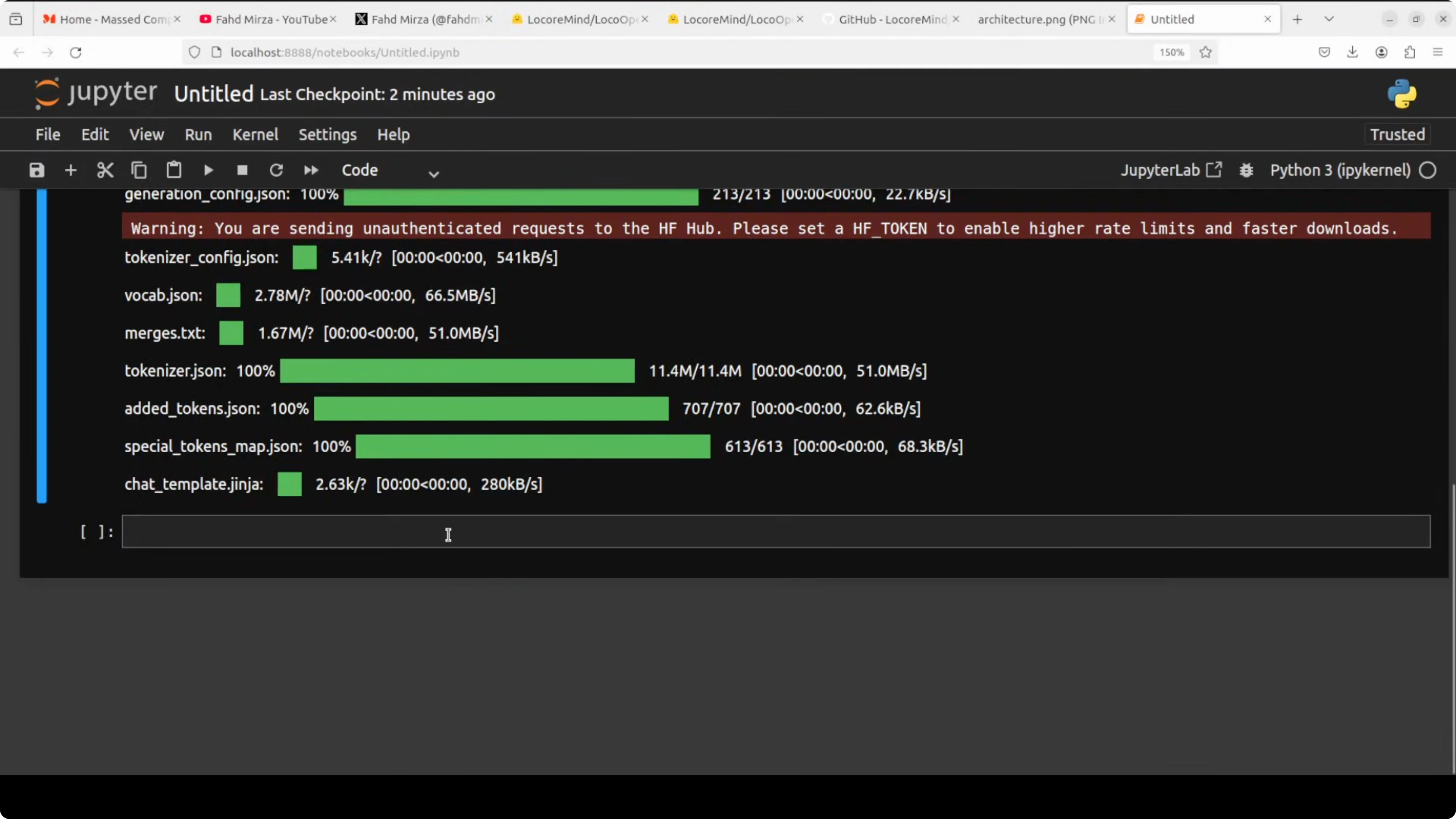Interrupt the kernel with the stop icon
1456x819 pixels.
click(x=243, y=170)
